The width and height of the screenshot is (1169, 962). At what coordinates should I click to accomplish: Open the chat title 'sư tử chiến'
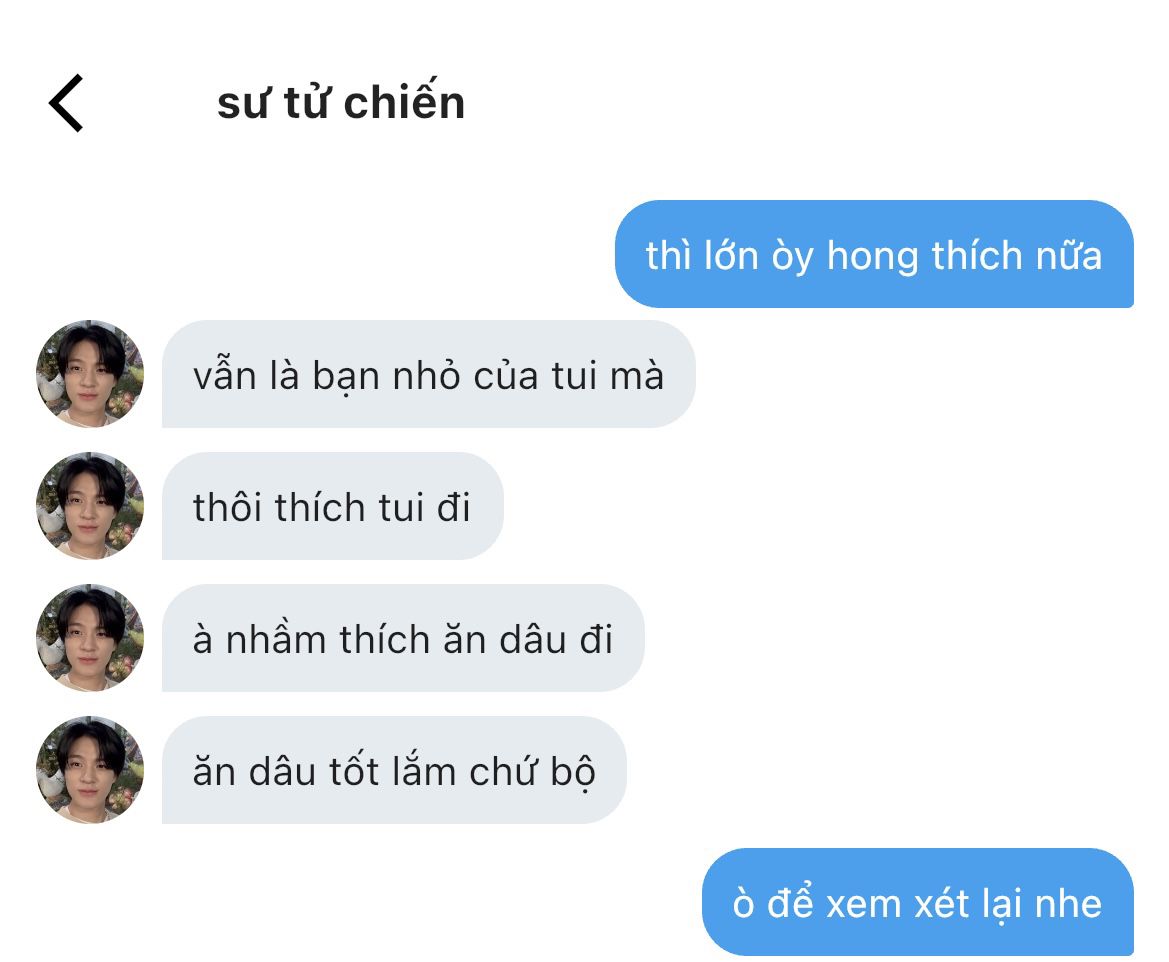pyautogui.click(x=341, y=102)
